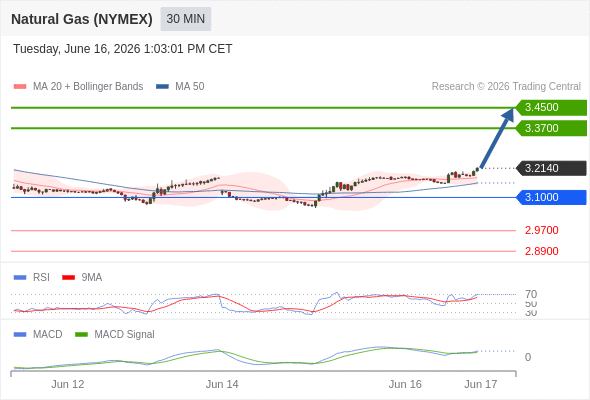Image resolution: width=590 pixels, height=400 pixels.
Task: Click the Jun 14 date axis label
Action: click(222, 384)
